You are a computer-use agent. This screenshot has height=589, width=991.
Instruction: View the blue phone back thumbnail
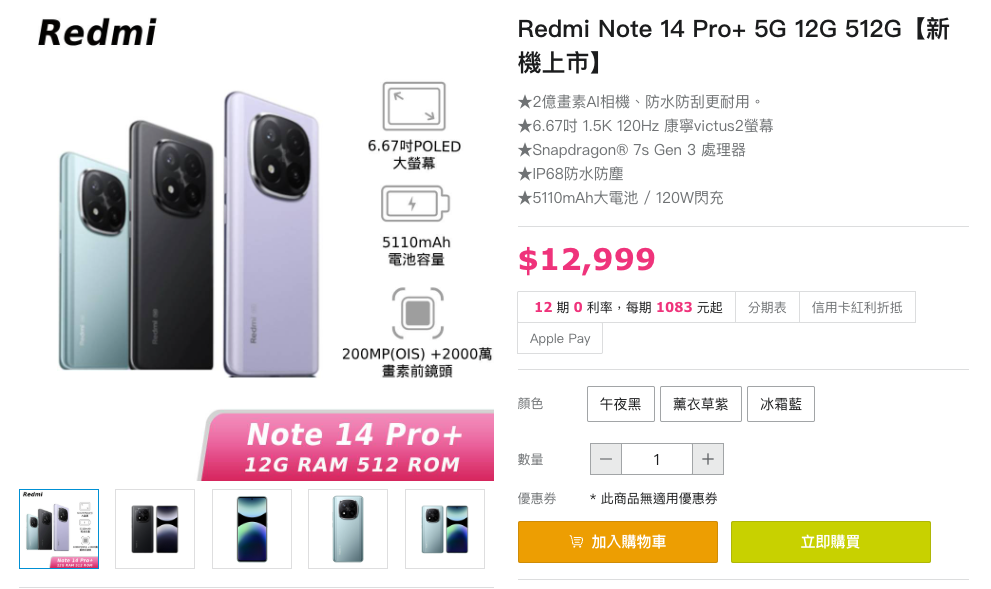click(348, 529)
